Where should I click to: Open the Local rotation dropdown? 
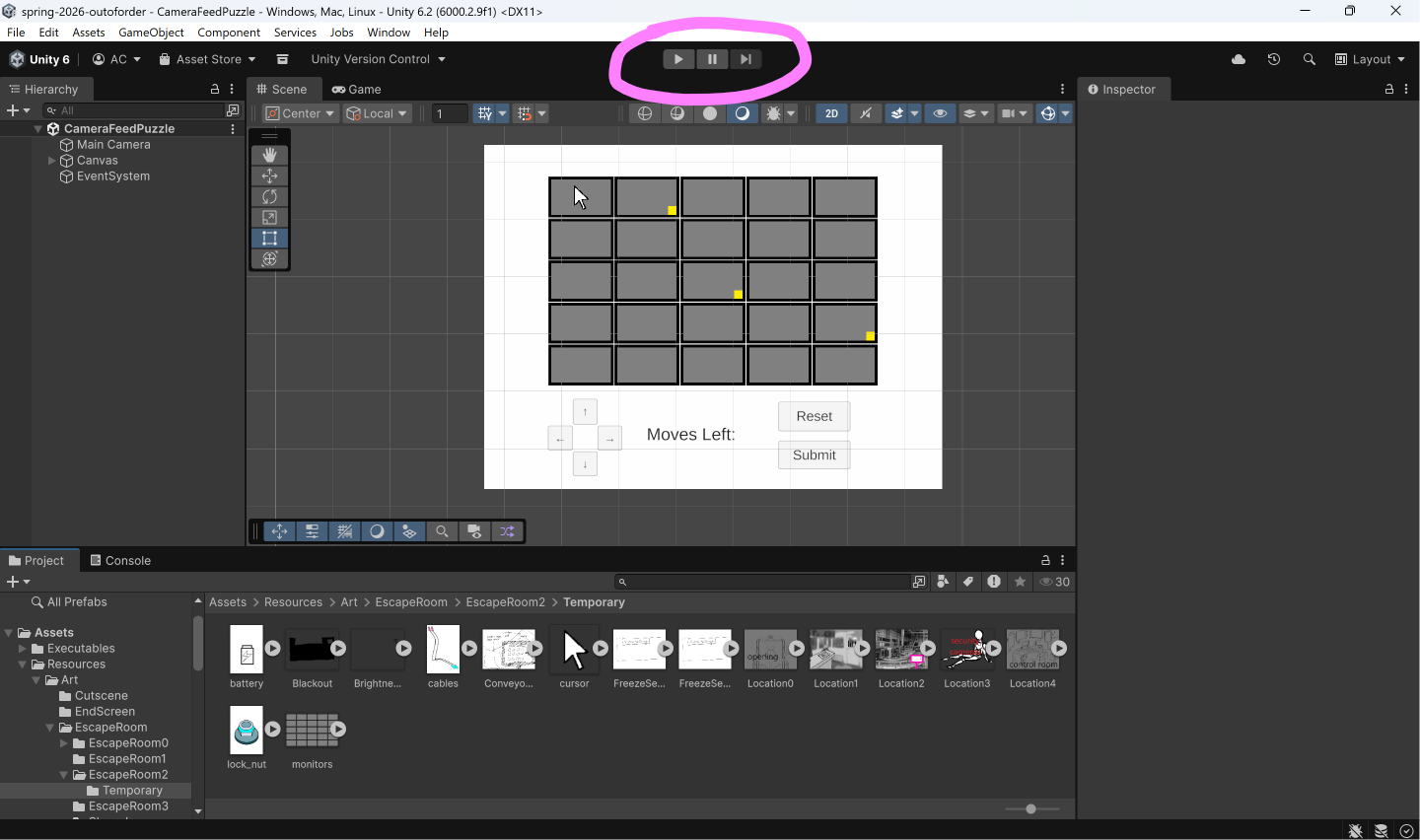[377, 113]
